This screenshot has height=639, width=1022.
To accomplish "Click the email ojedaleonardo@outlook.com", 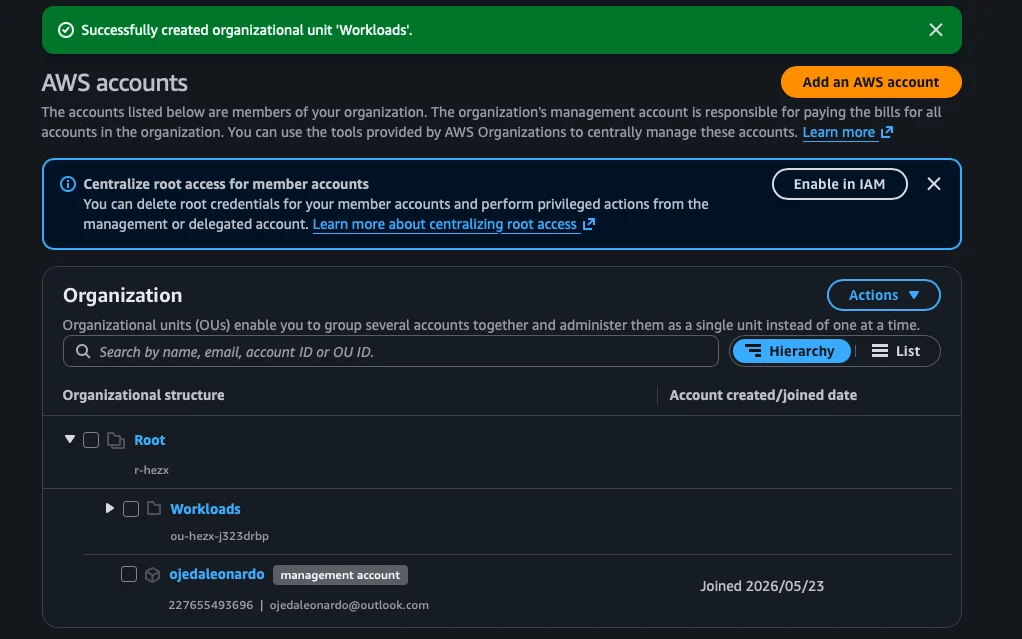I will tap(349, 605).
